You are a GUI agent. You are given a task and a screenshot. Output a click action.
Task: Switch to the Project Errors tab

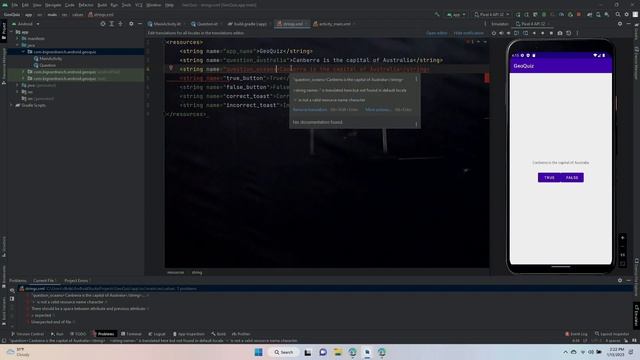tap(76, 281)
